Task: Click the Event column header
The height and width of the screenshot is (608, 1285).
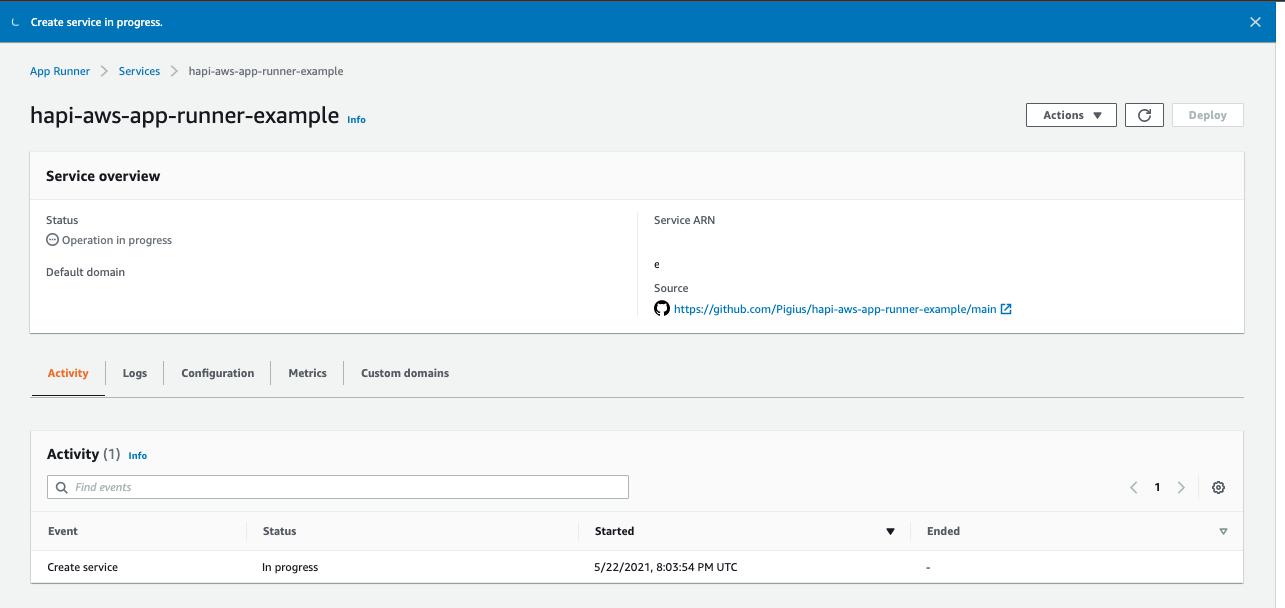Action: [x=63, y=531]
